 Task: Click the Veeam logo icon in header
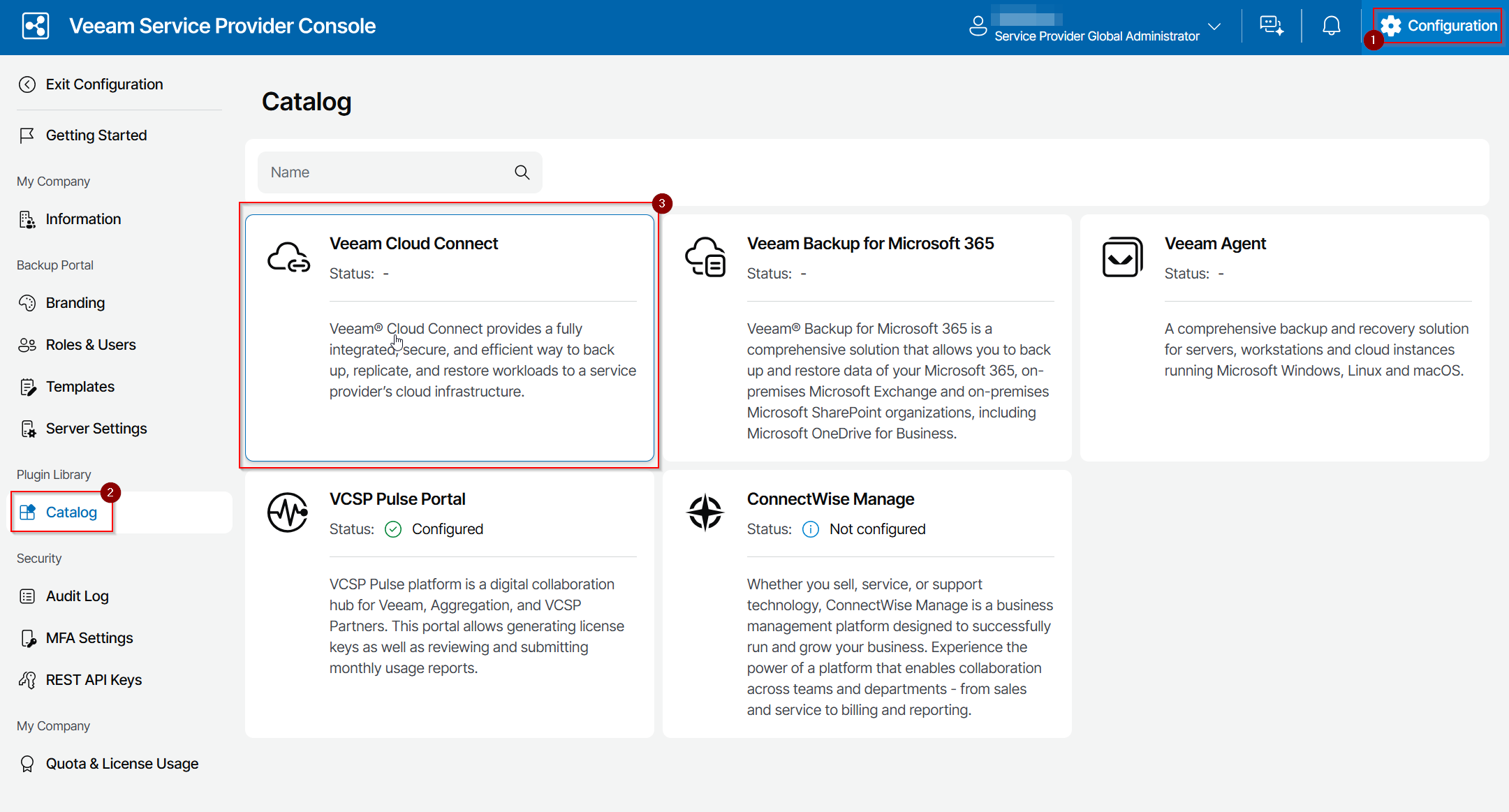[36, 27]
